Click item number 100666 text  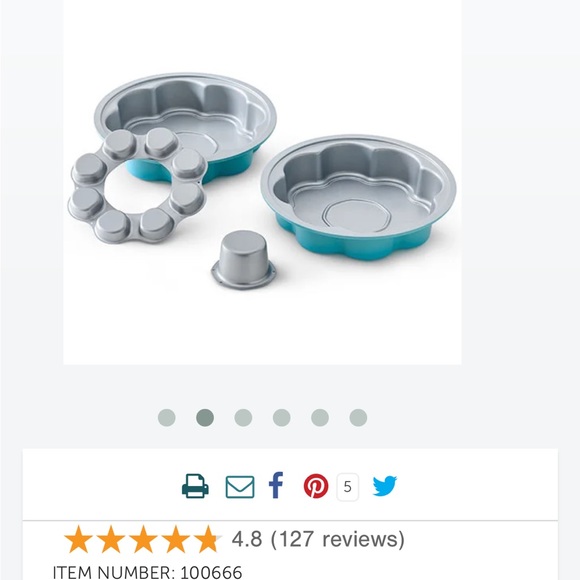148,573
